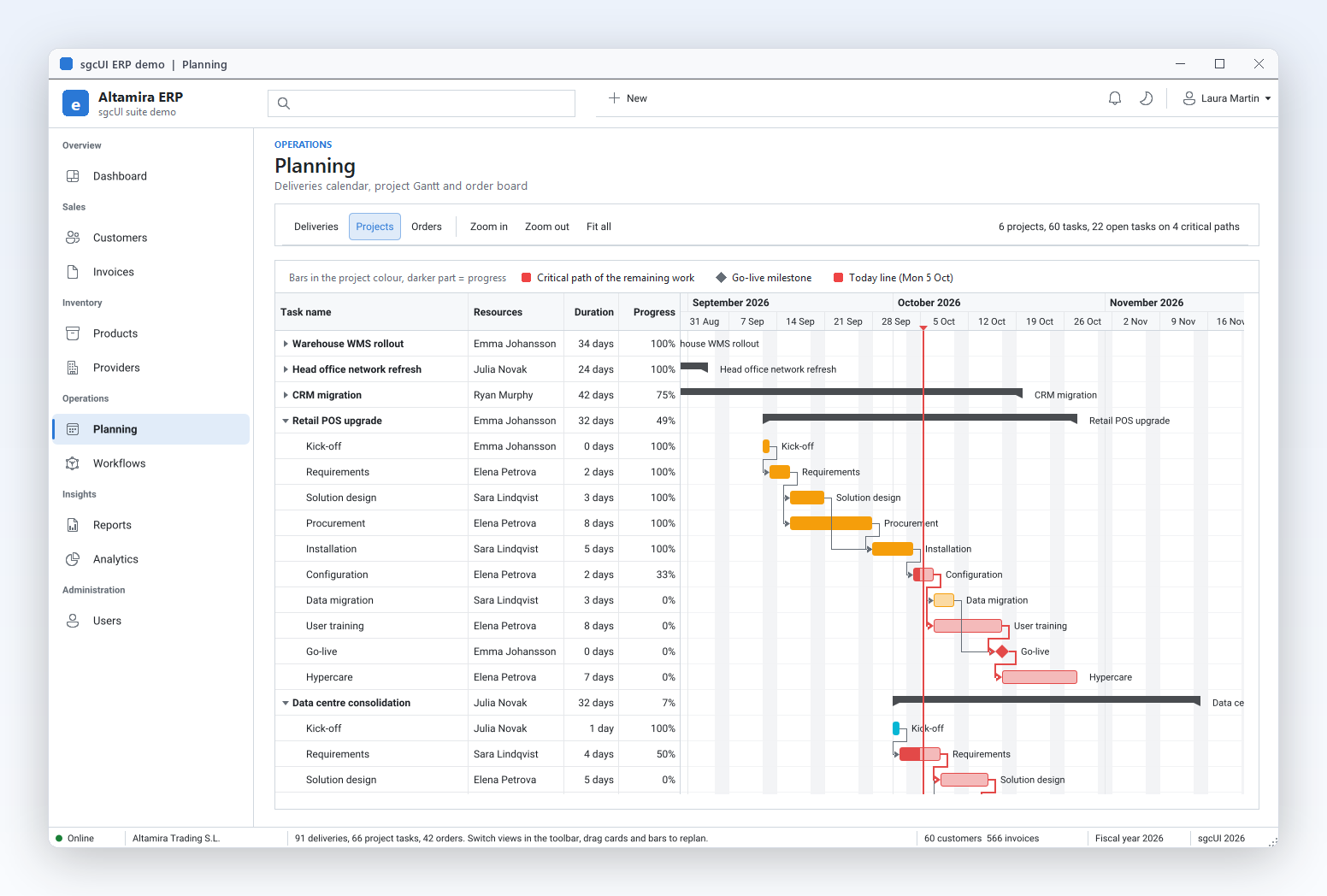Expand the CRM migration project
The image size is (1327, 896).
click(x=286, y=395)
